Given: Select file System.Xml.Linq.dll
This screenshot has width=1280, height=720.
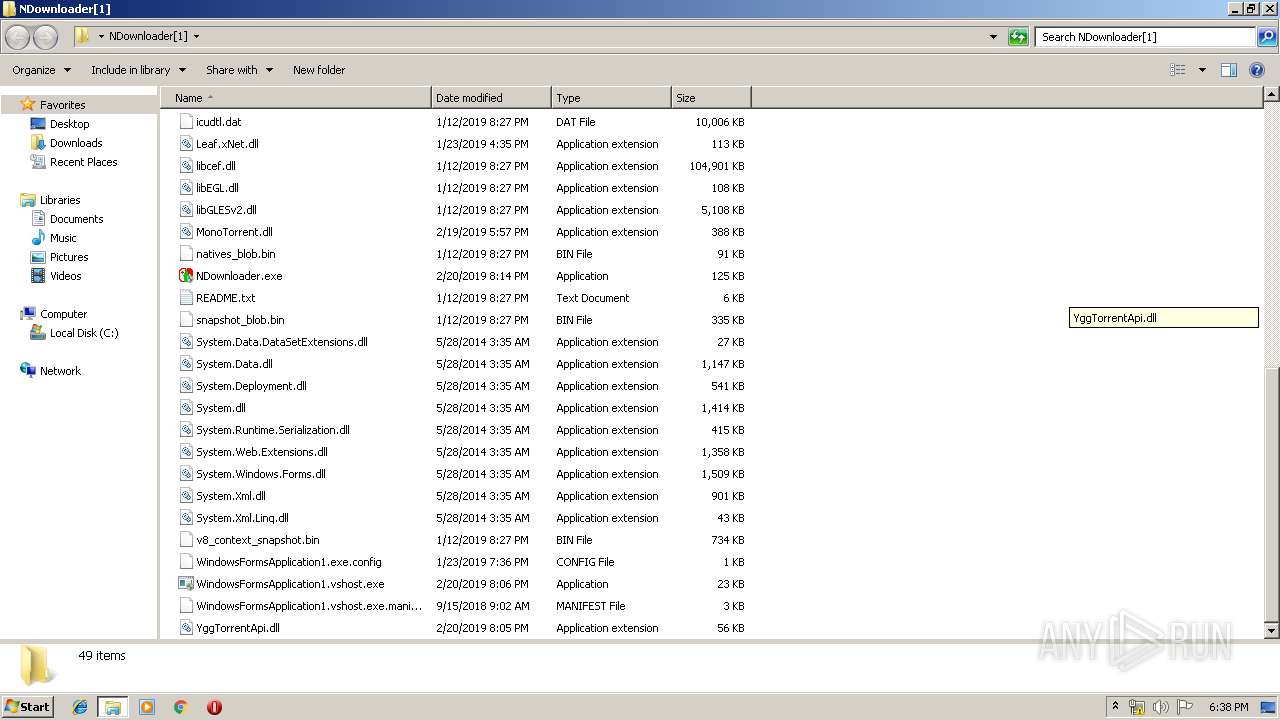Looking at the screenshot, I should [242, 518].
